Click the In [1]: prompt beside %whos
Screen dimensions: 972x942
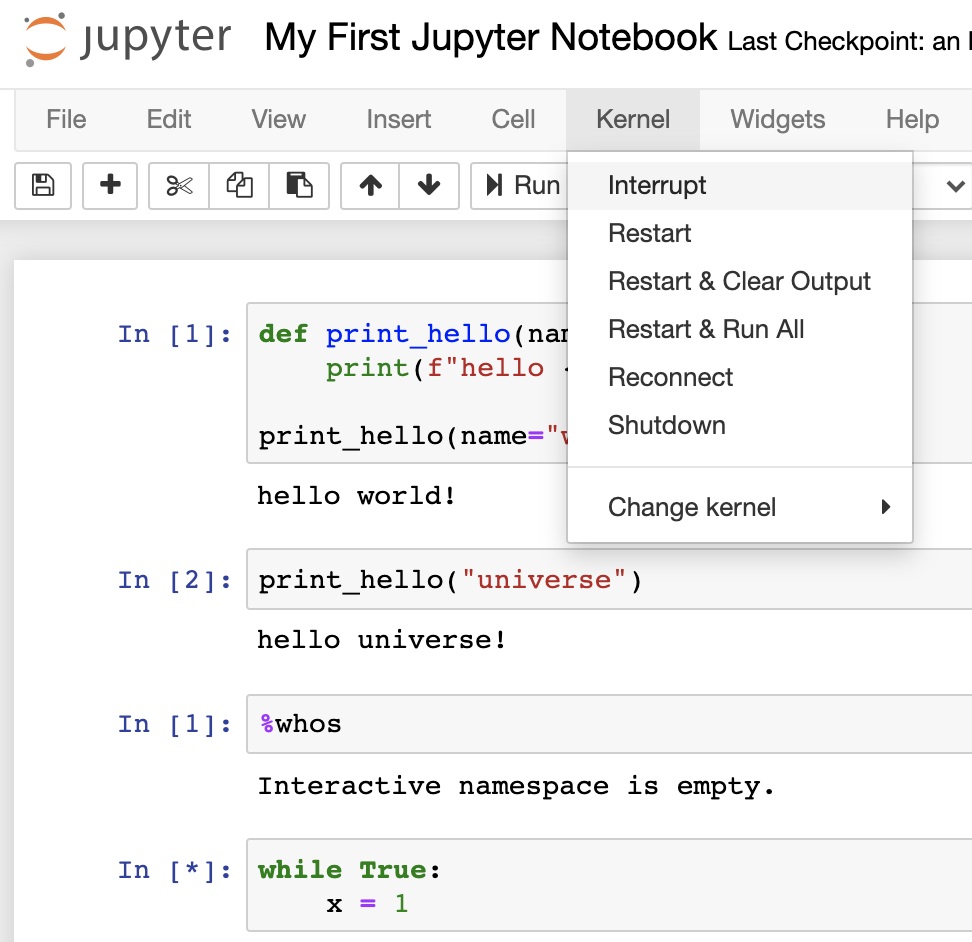[x=175, y=724]
